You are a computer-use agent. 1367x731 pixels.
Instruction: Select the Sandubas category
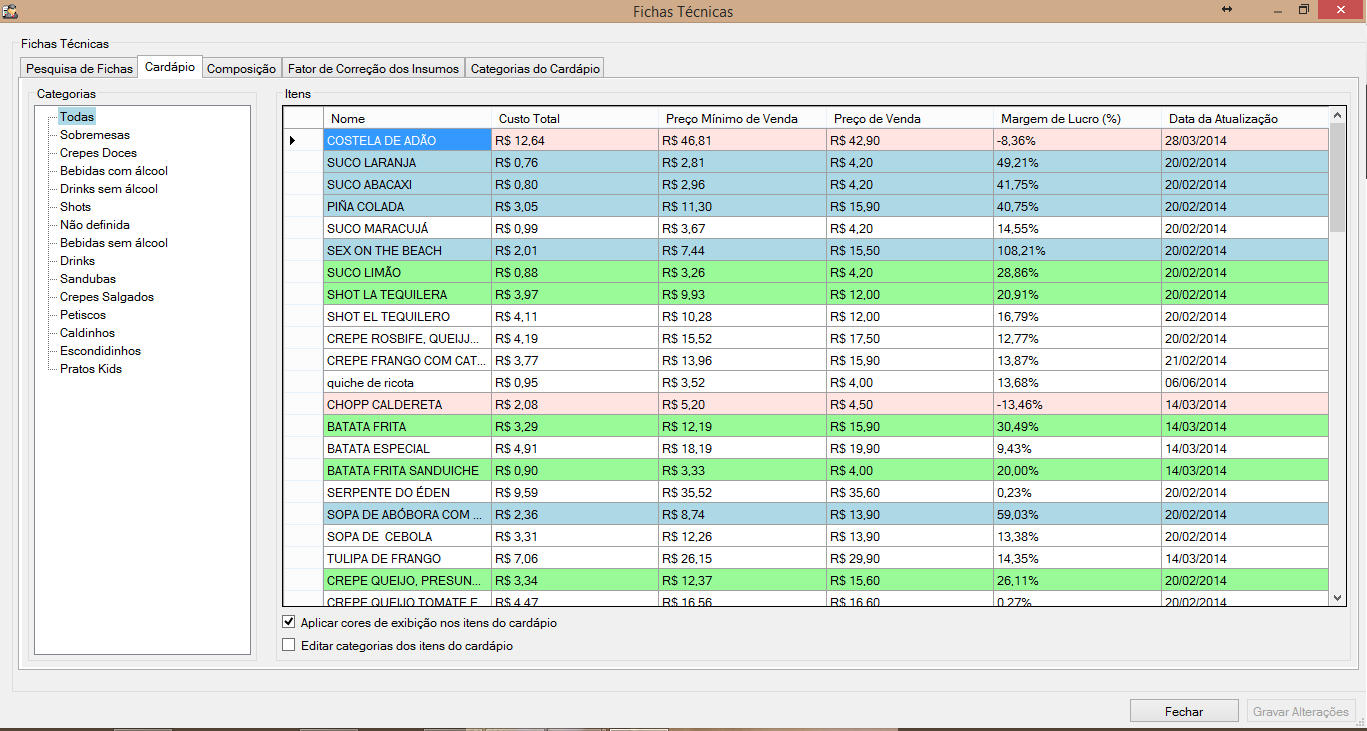[x=88, y=279]
